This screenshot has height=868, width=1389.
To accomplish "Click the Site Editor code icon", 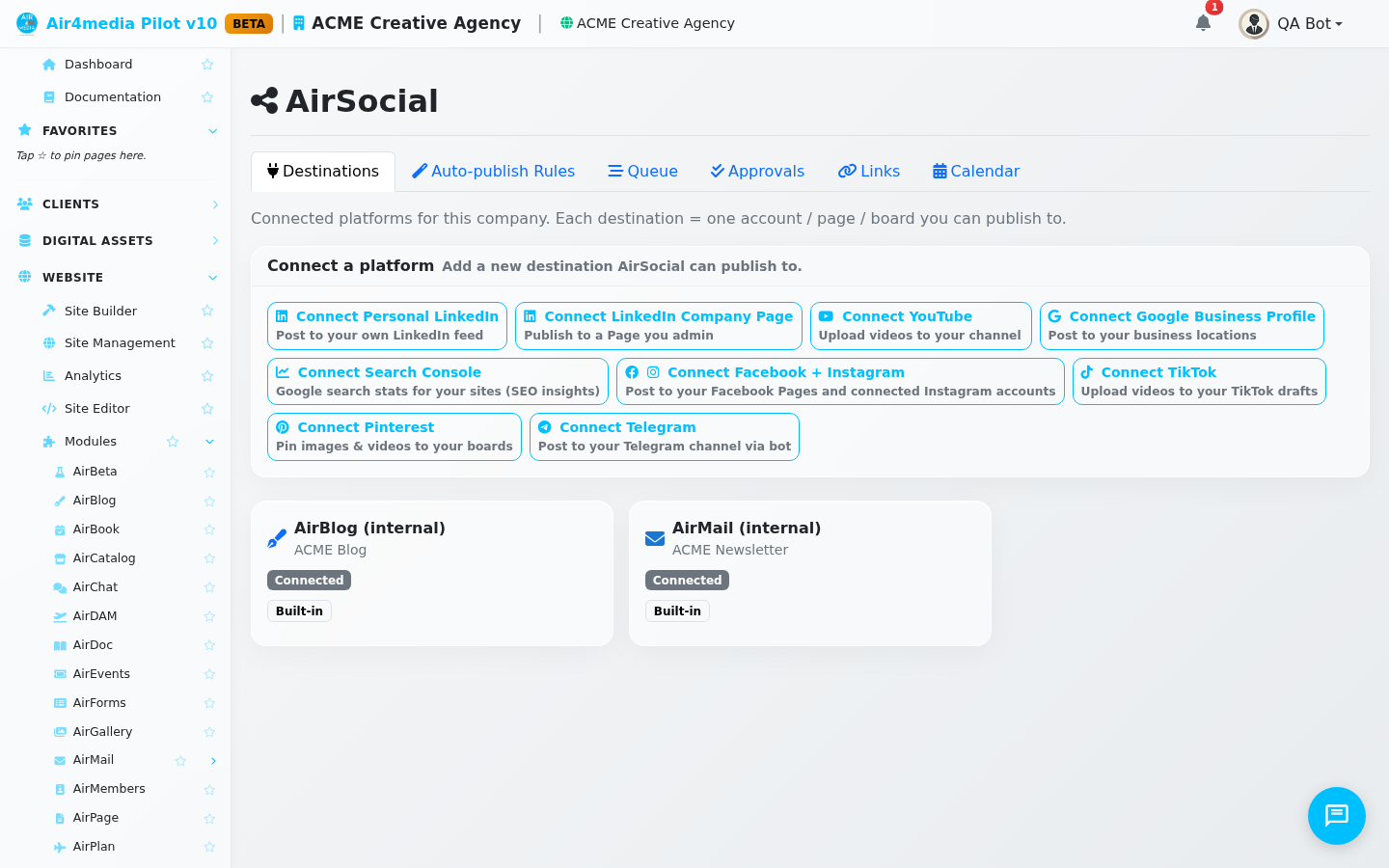I will point(49,409).
